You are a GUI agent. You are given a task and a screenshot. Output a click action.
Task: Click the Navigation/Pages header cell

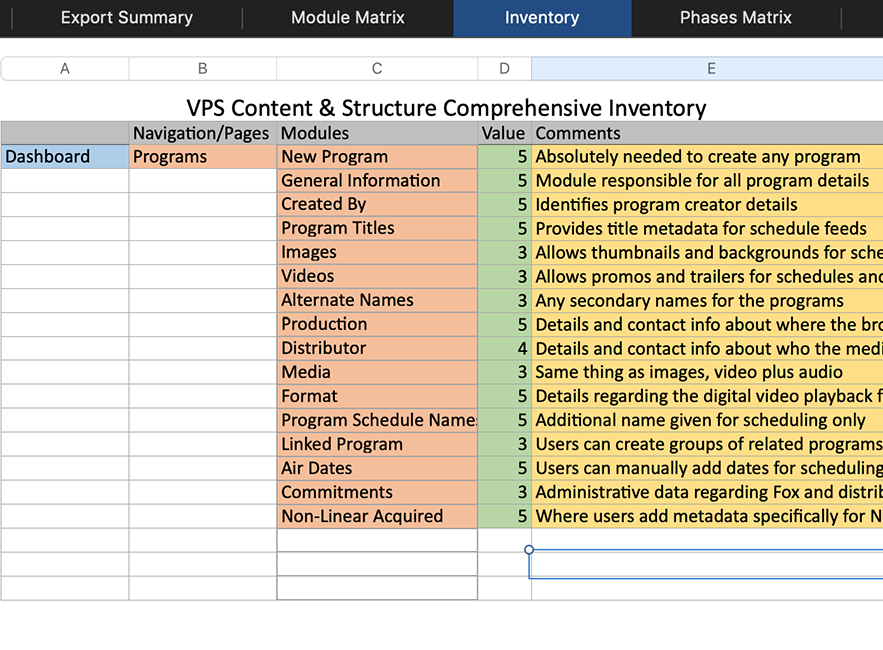click(x=200, y=133)
